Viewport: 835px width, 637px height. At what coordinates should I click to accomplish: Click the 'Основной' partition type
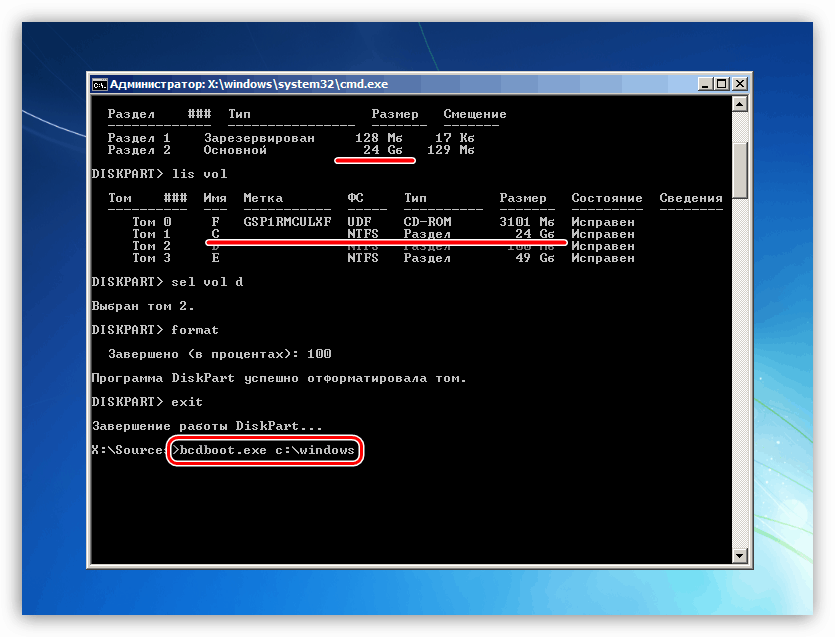[235, 150]
